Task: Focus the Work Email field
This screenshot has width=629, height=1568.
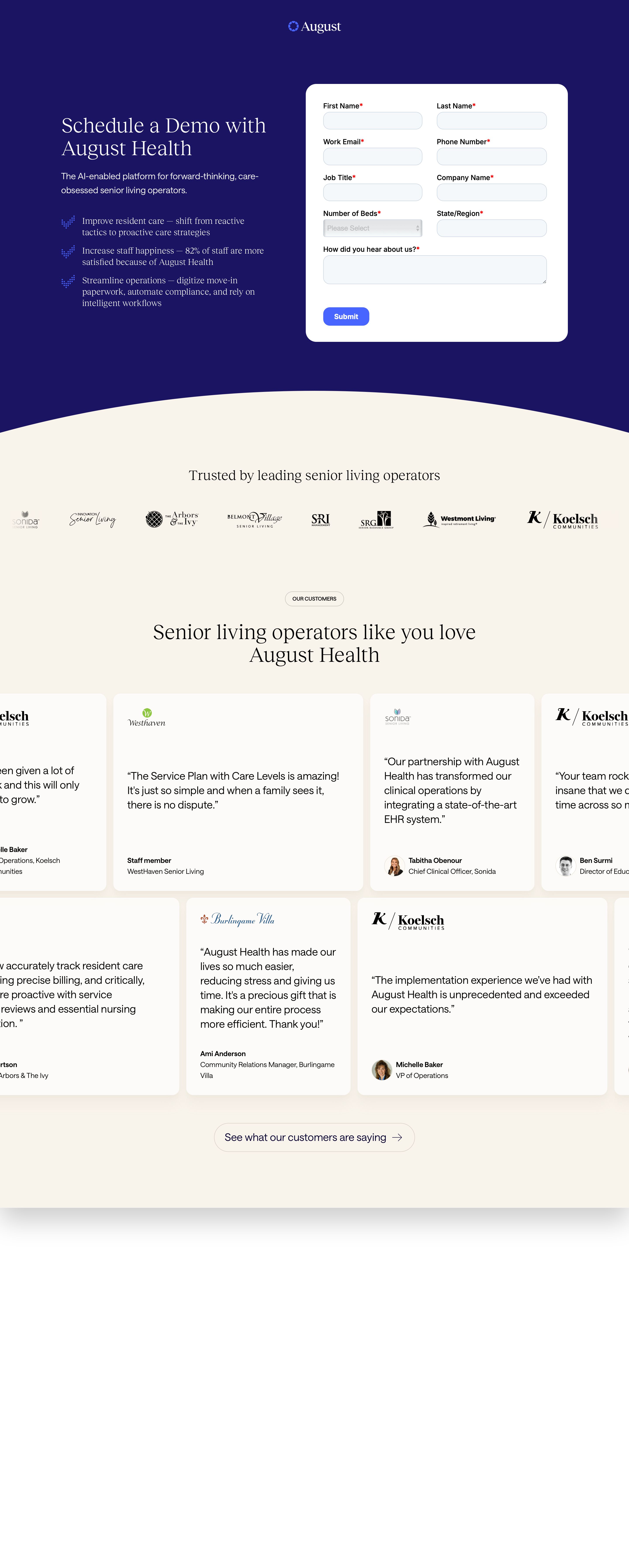Action: (372, 156)
